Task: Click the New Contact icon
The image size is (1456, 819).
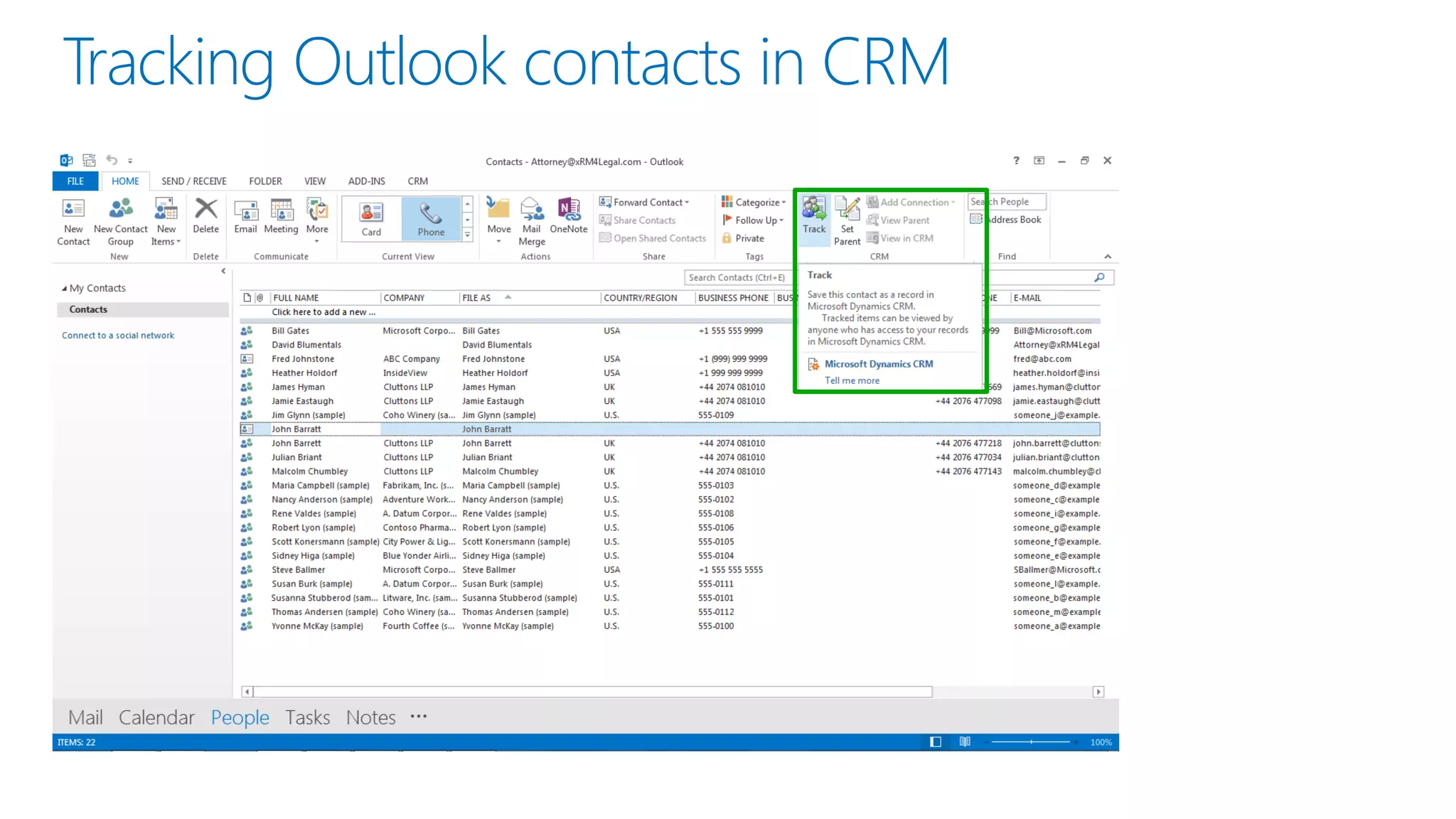Action: pyautogui.click(x=73, y=222)
